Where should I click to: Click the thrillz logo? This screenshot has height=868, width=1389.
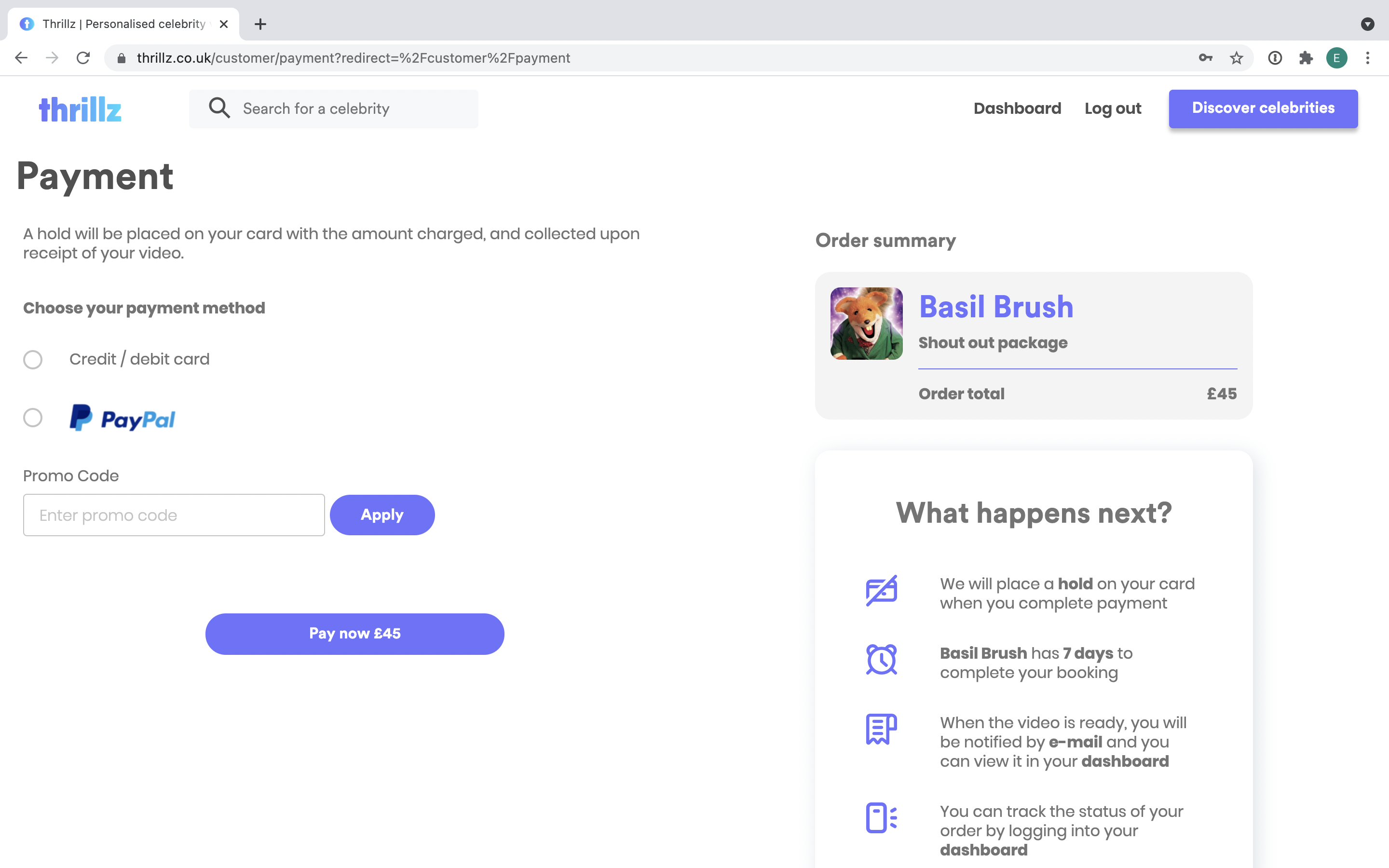click(x=80, y=109)
